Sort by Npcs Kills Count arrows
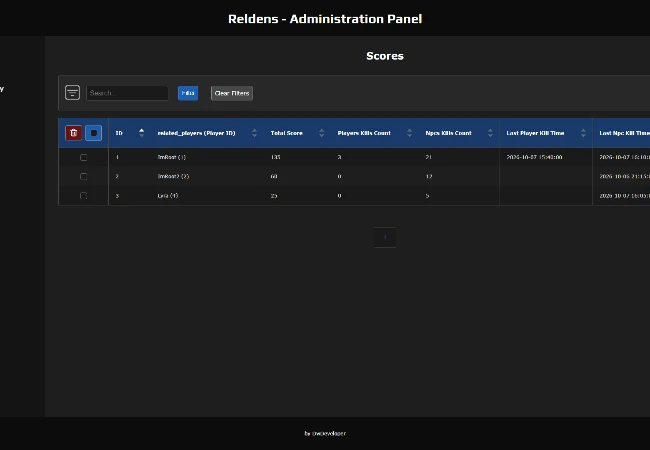This screenshot has width=650, height=450. [490, 133]
